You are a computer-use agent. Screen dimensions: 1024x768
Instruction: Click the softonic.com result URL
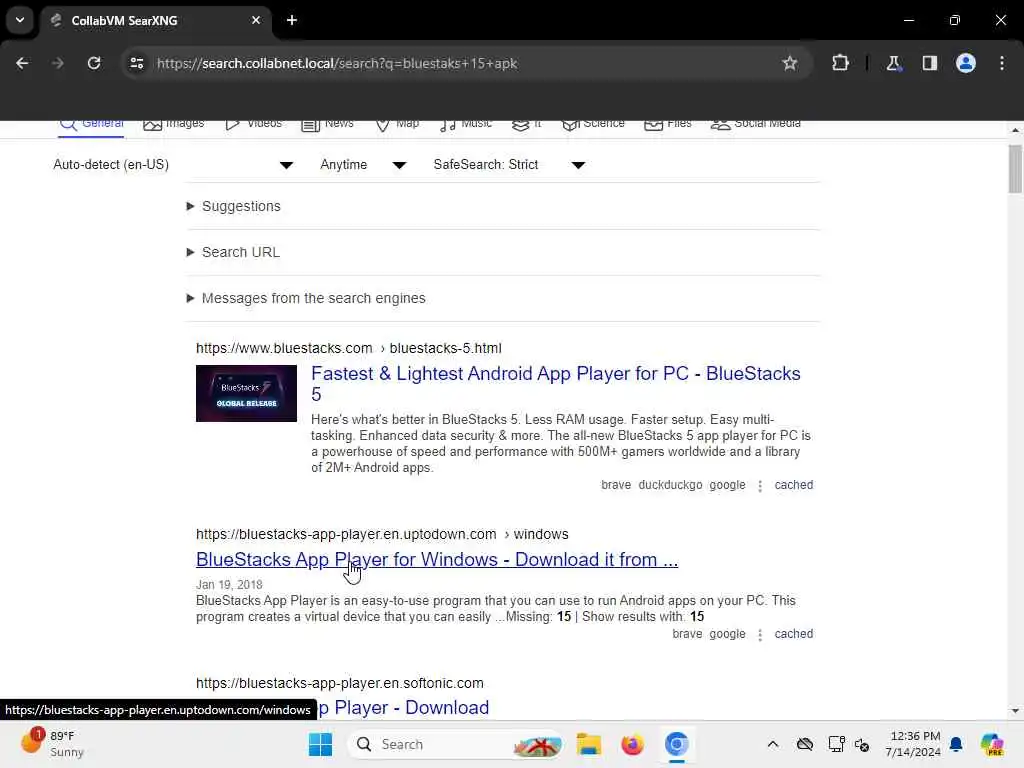pos(340,683)
